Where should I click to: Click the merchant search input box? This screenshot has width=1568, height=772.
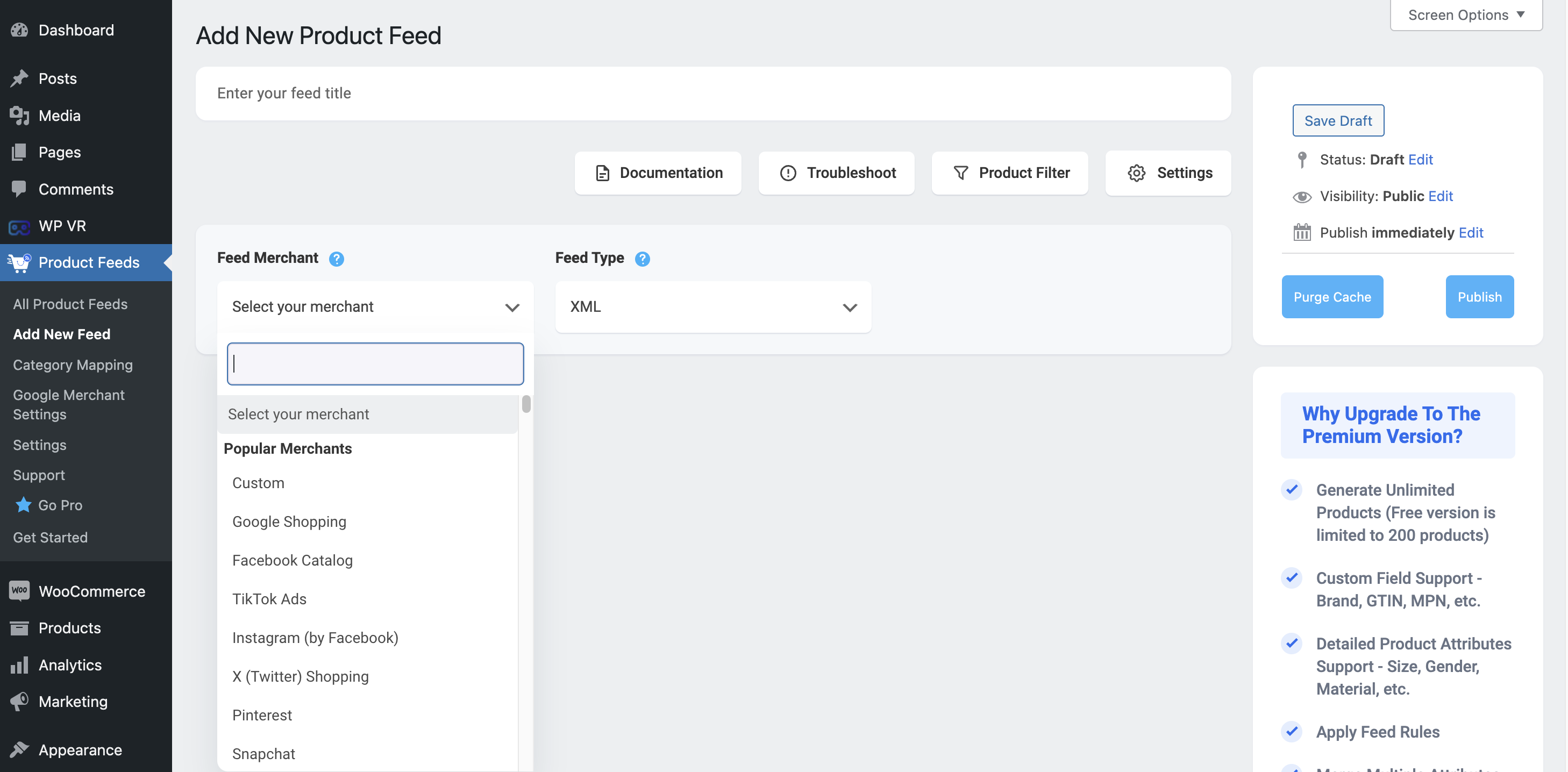[x=375, y=364]
